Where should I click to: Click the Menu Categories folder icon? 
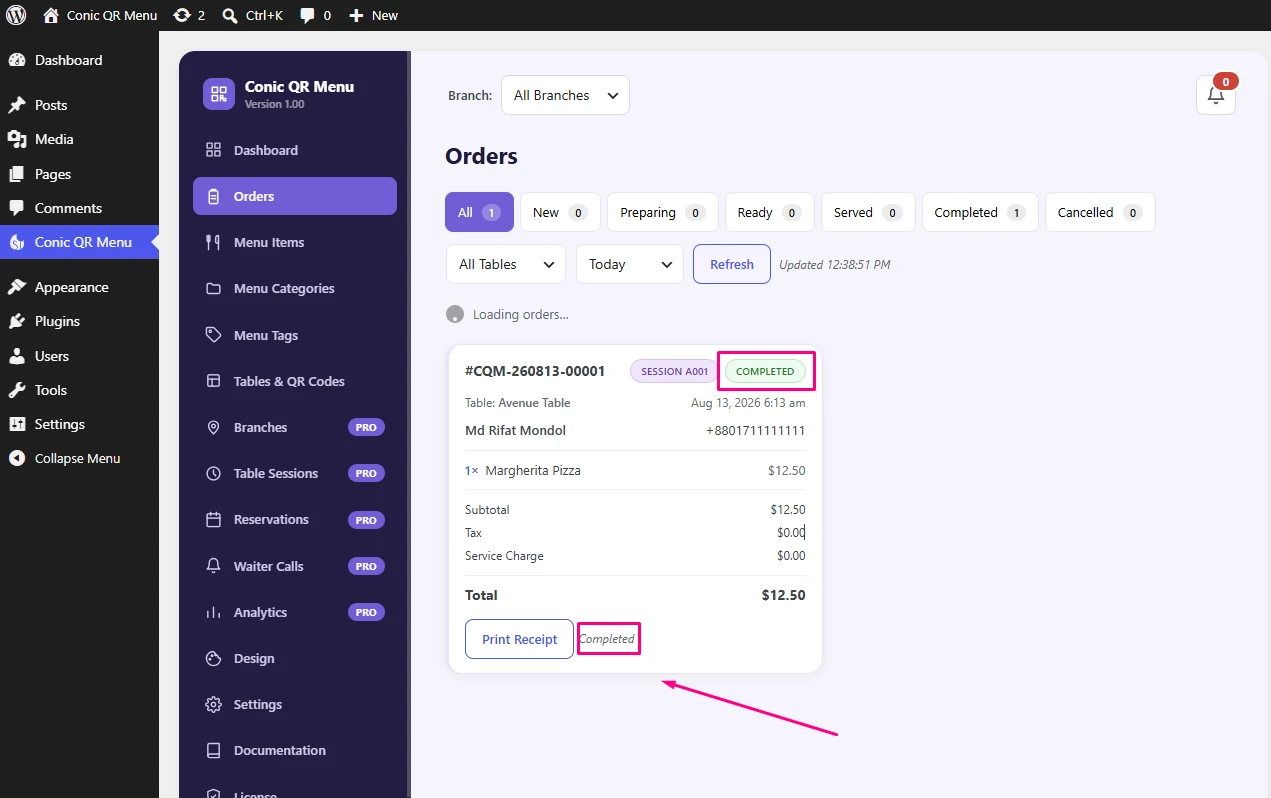213,288
